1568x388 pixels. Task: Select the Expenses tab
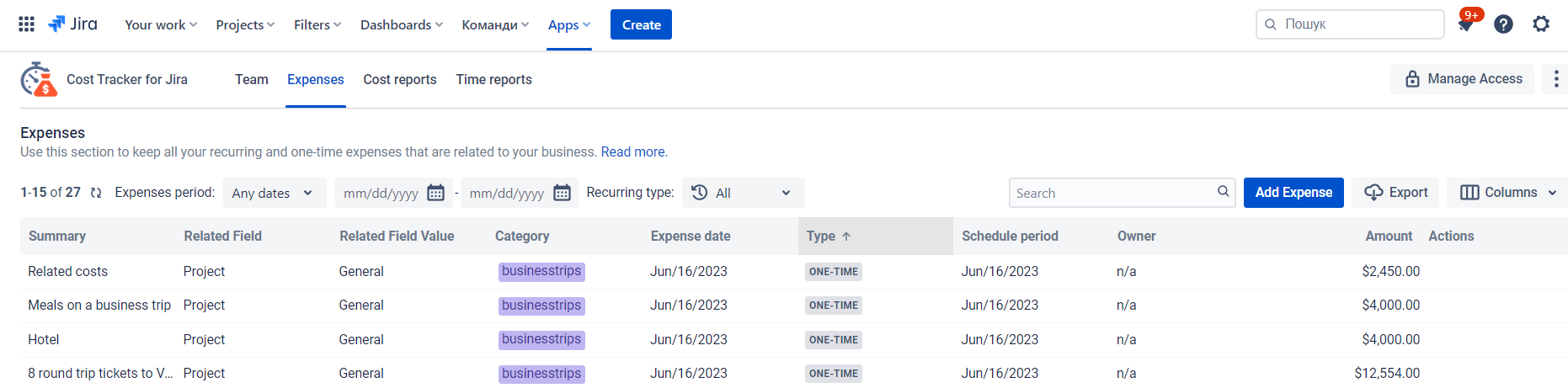point(316,79)
